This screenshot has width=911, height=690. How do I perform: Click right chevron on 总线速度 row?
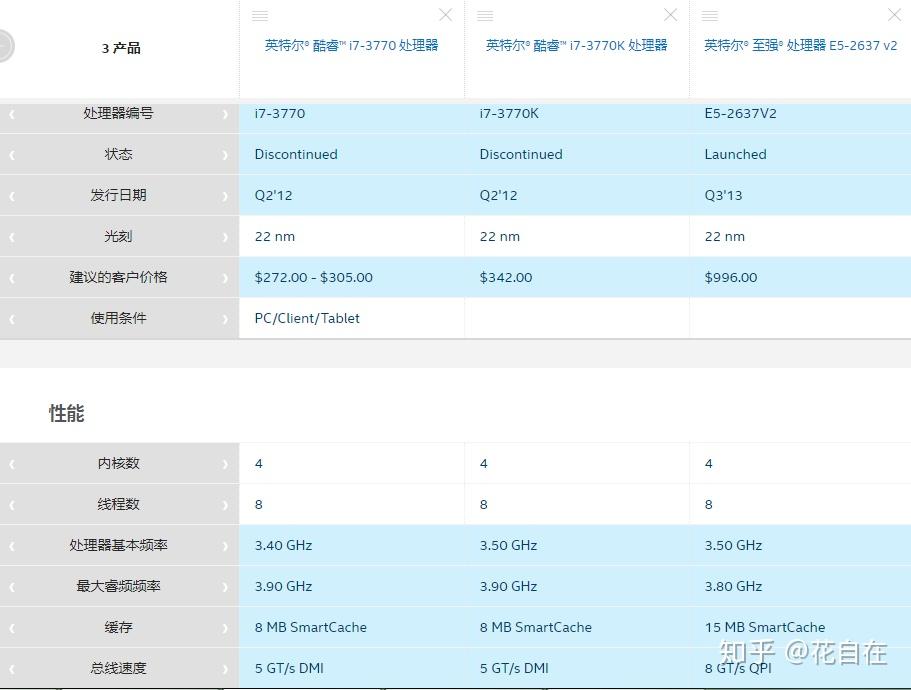[225, 669]
